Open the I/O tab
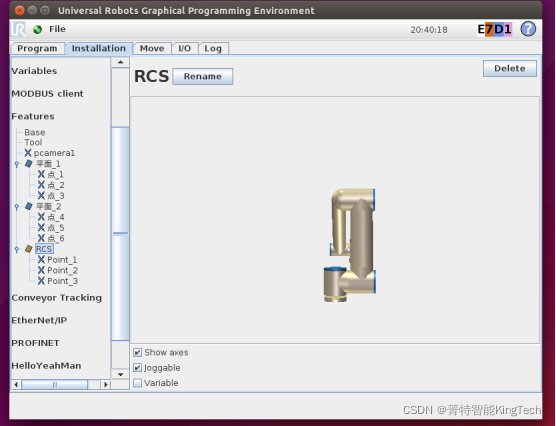 [x=184, y=48]
